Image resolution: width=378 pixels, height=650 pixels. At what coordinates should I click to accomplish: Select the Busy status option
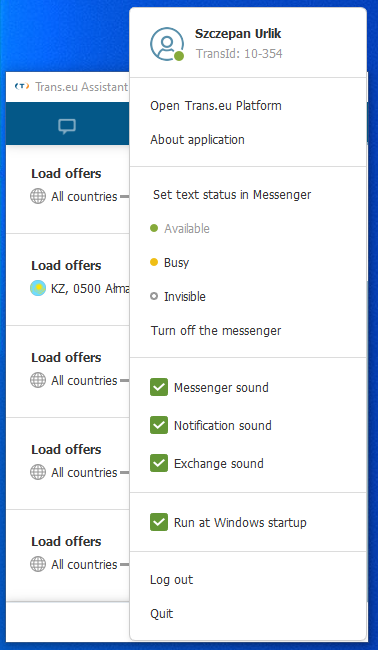coord(177,262)
